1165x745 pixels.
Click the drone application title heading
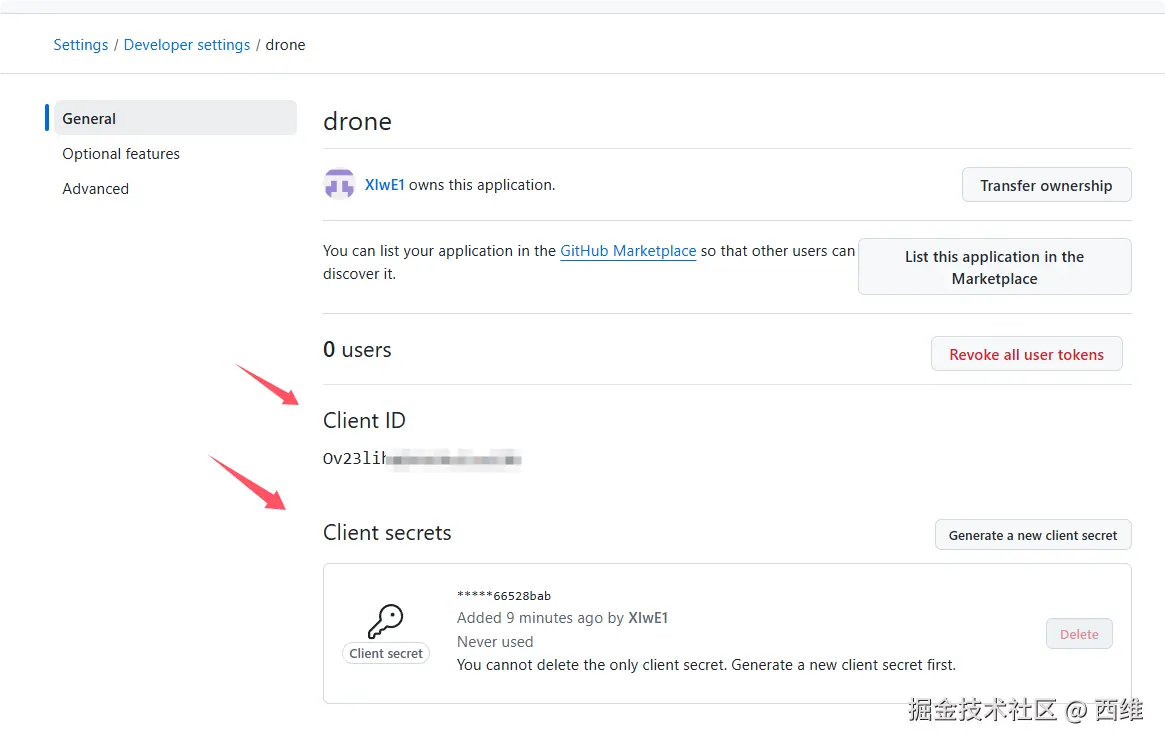[x=357, y=121]
